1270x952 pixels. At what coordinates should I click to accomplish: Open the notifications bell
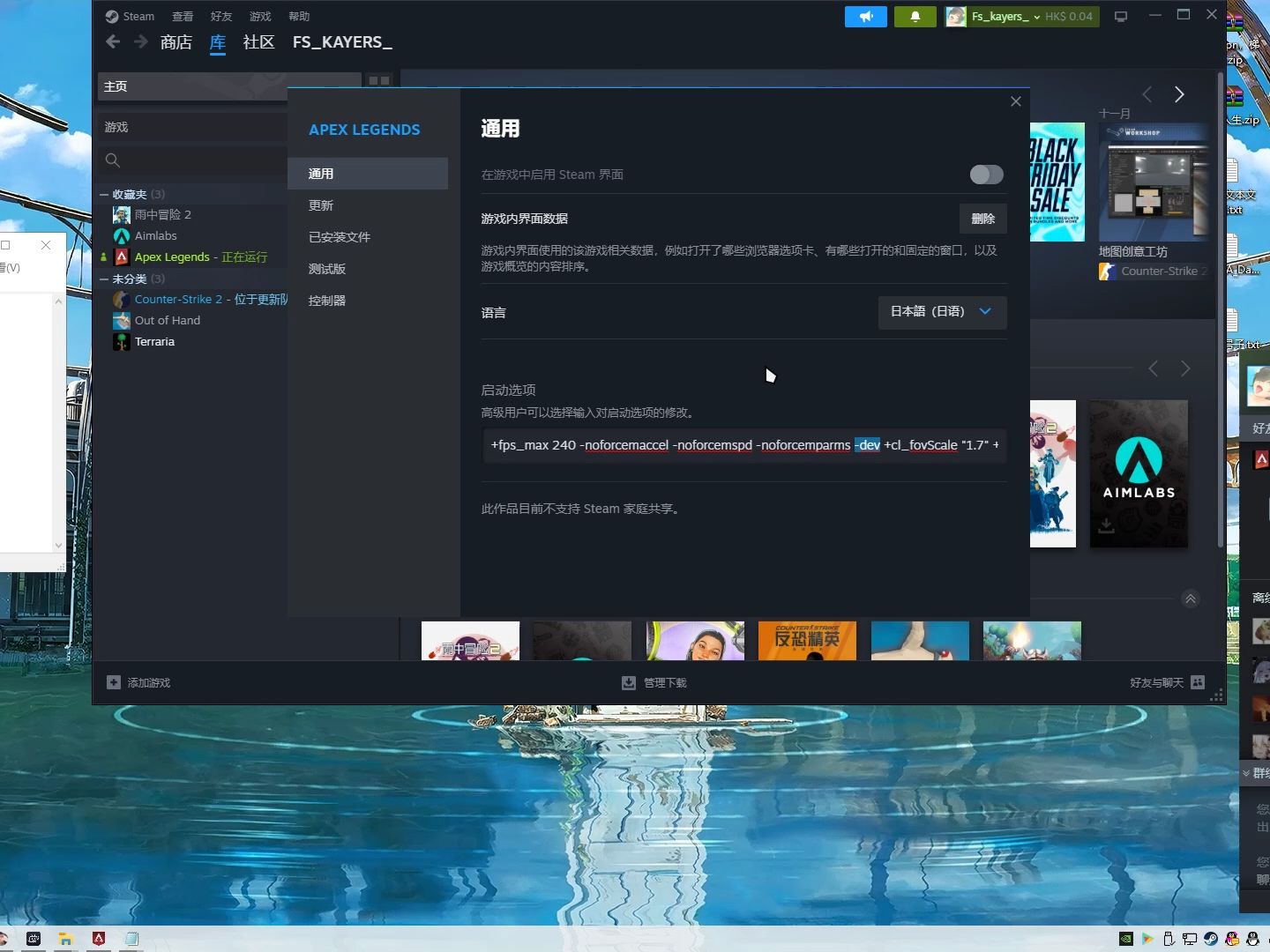(x=915, y=17)
